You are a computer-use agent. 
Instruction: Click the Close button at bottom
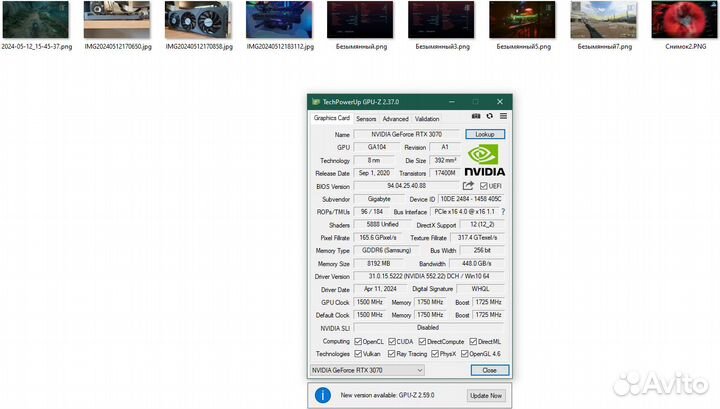(x=489, y=370)
